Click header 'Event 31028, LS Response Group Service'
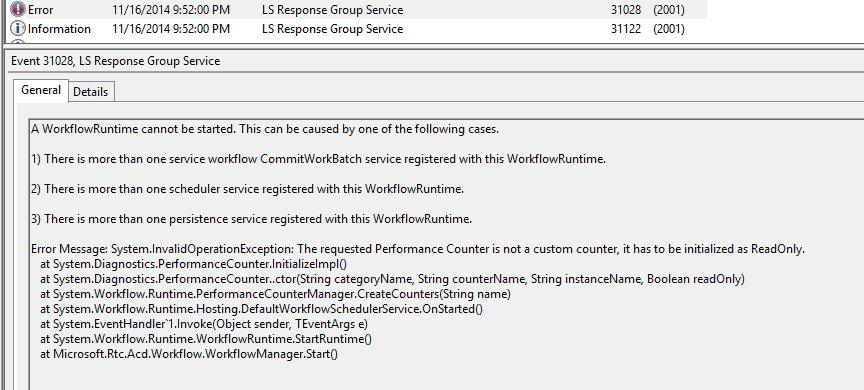Viewport: 864px width, 390px height. (116, 61)
